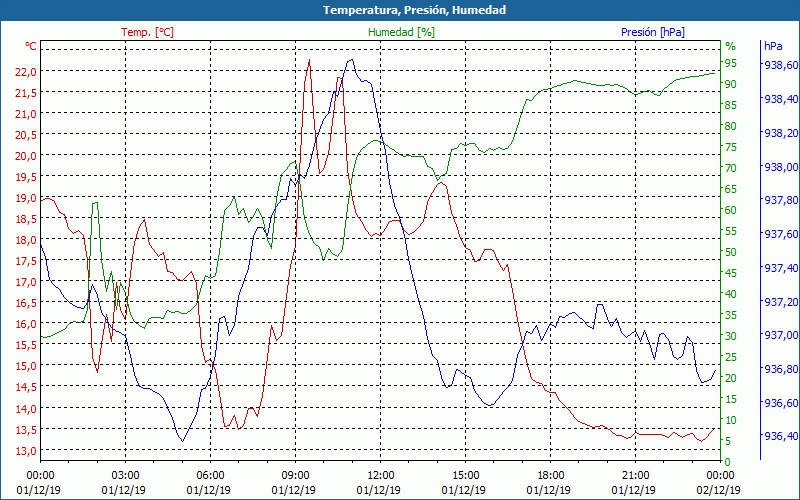
Task: Click the 936,60 pressure axis value
Action: point(781,403)
